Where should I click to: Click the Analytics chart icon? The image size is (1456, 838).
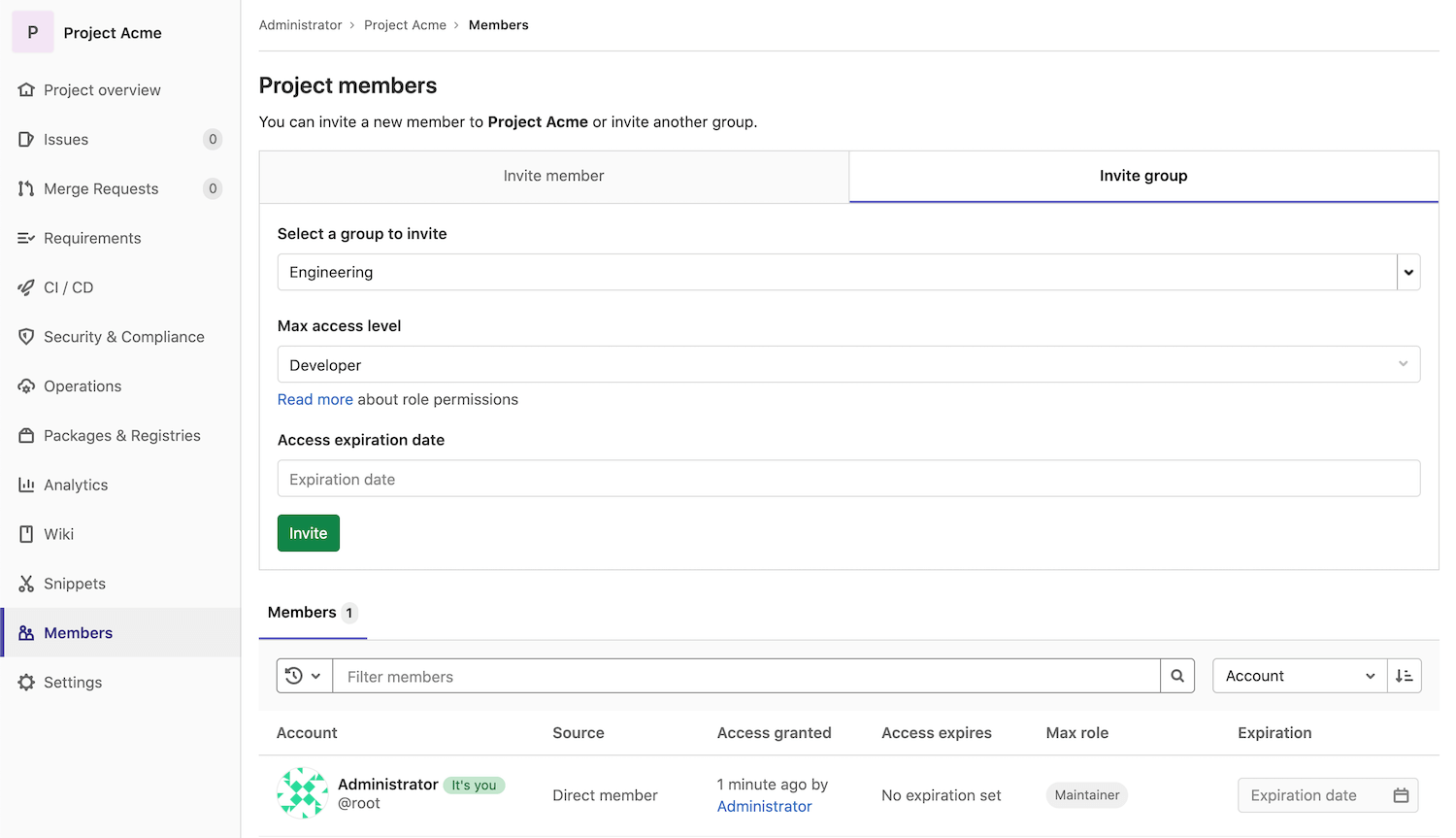point(26,485)
